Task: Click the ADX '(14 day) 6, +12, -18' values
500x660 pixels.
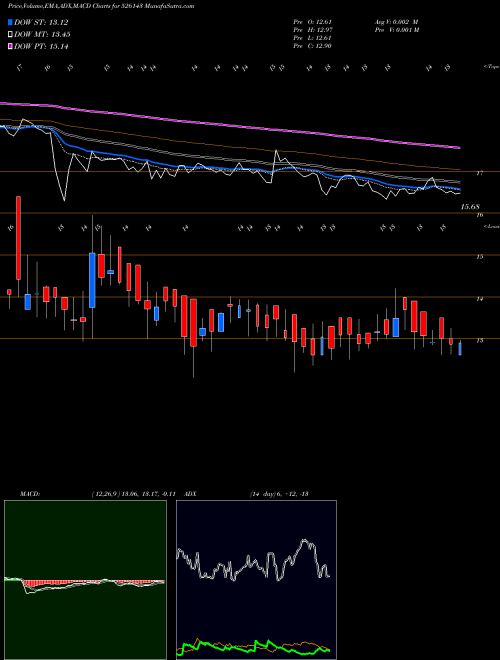Action: tap(279, 494)
